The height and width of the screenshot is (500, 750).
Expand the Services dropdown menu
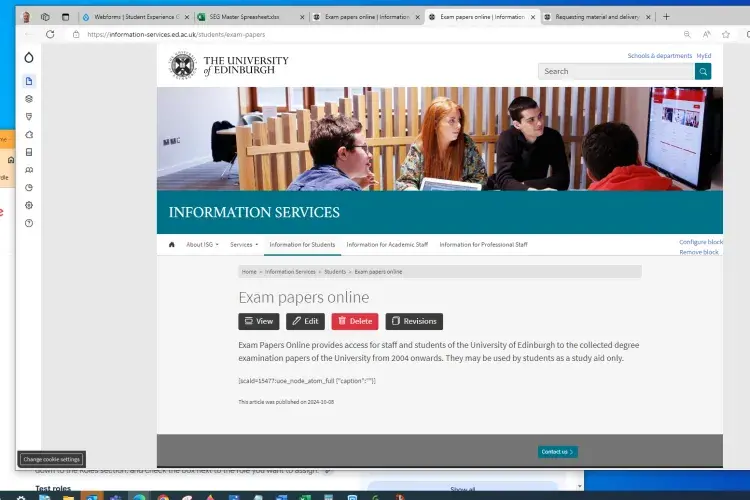pos(243,244)
